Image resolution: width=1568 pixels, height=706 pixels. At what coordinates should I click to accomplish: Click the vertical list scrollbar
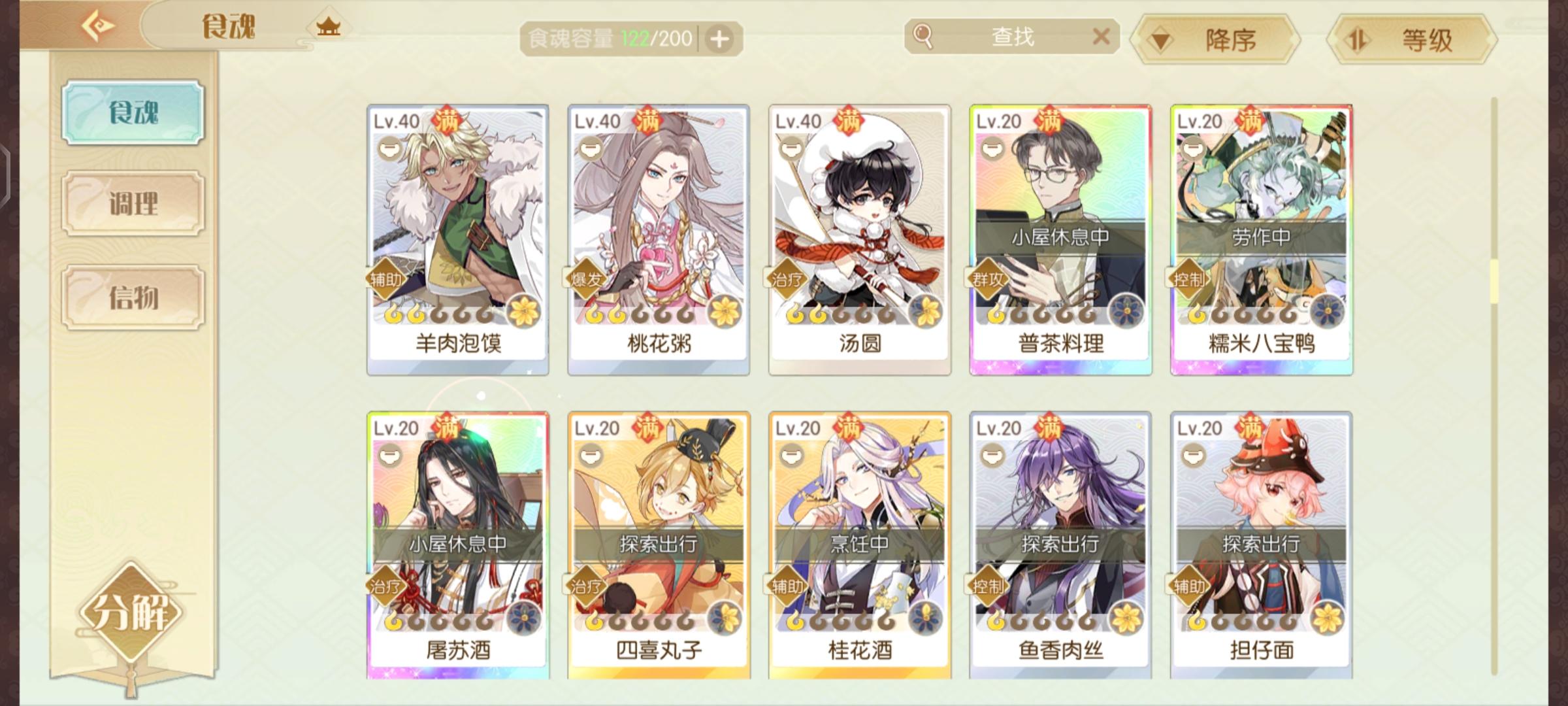(x=1494, y=386)
